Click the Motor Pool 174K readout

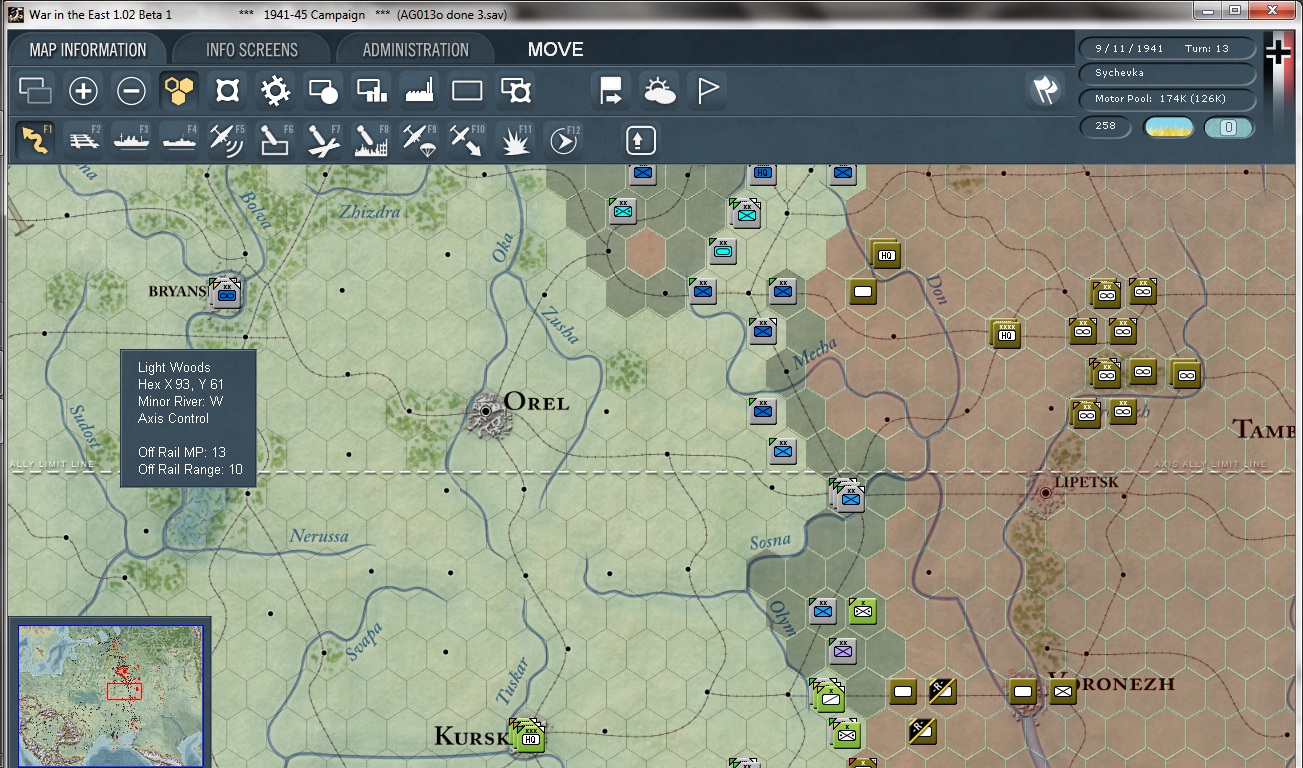tap(1167, 99)
